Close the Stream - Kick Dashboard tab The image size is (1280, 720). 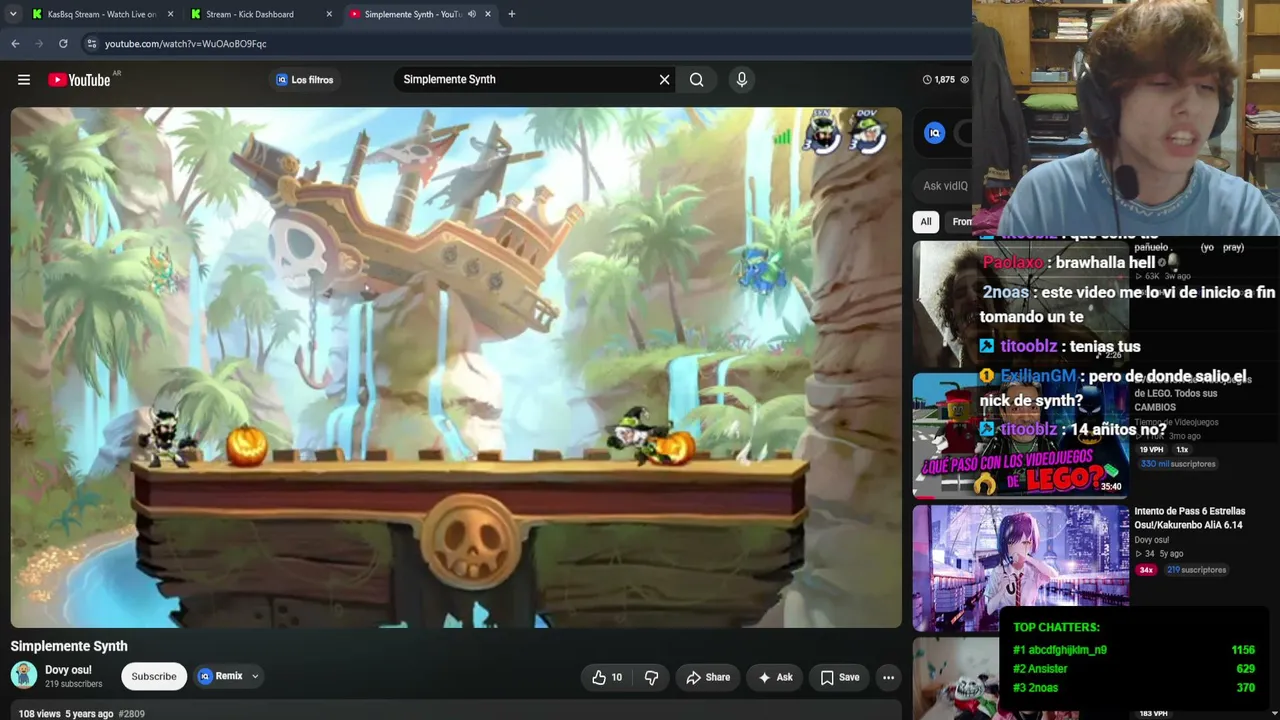point(329,14)
